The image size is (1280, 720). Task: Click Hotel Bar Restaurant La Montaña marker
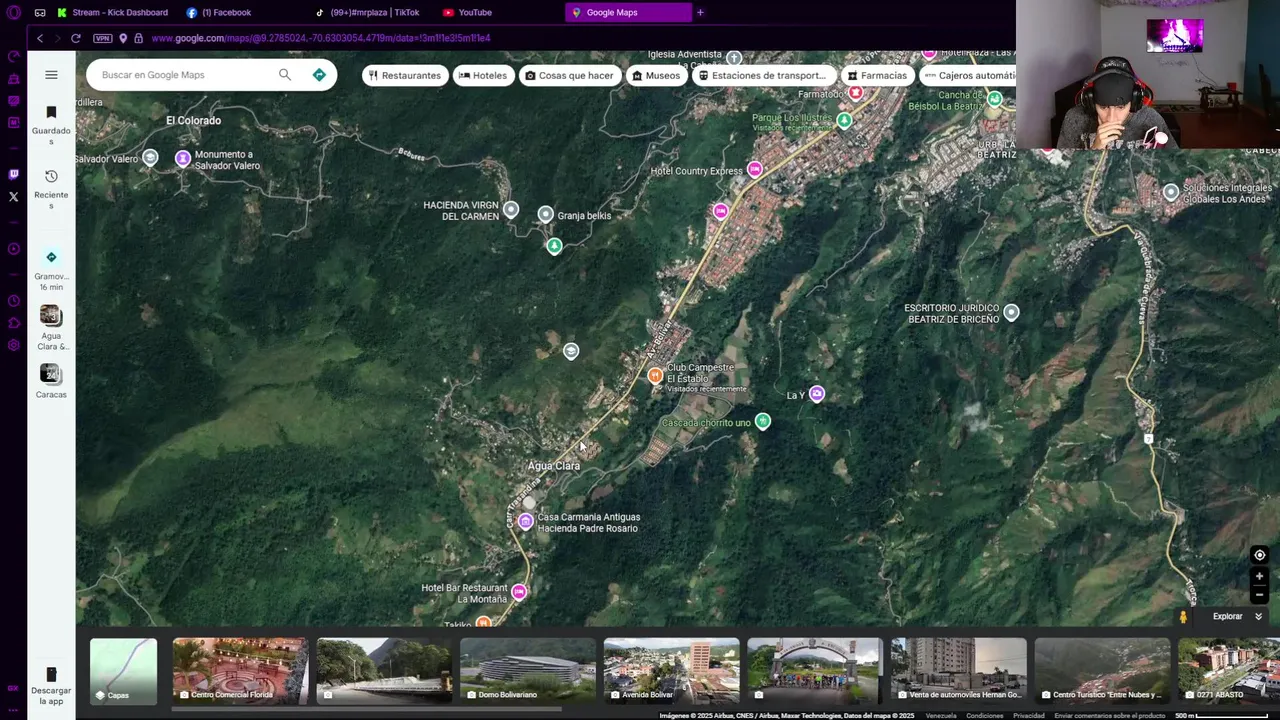pos(519,592)
